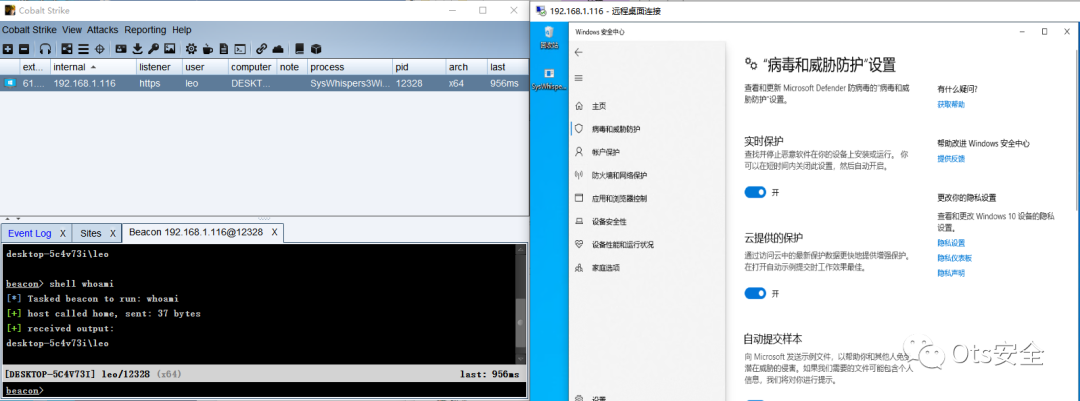This screenshot has height=401, width=1080.
Task: Sort sessions by the note column header
Action: pyautogui.click(x=292, y=67)
